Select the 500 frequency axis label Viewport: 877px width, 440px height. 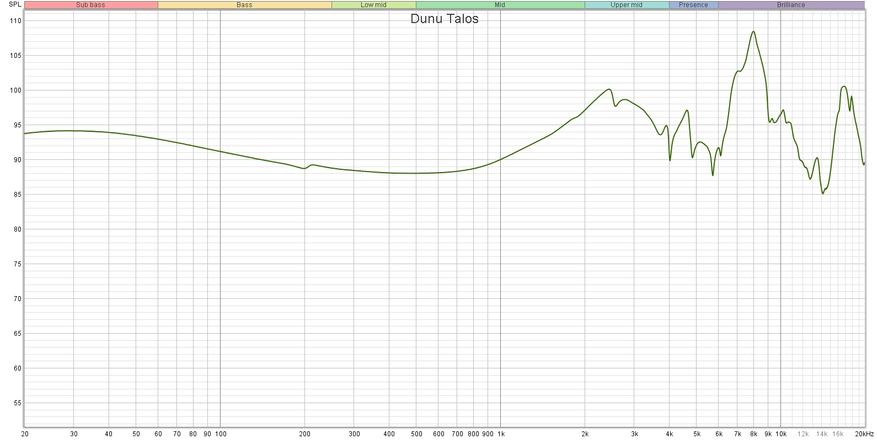tap(416, 434)
